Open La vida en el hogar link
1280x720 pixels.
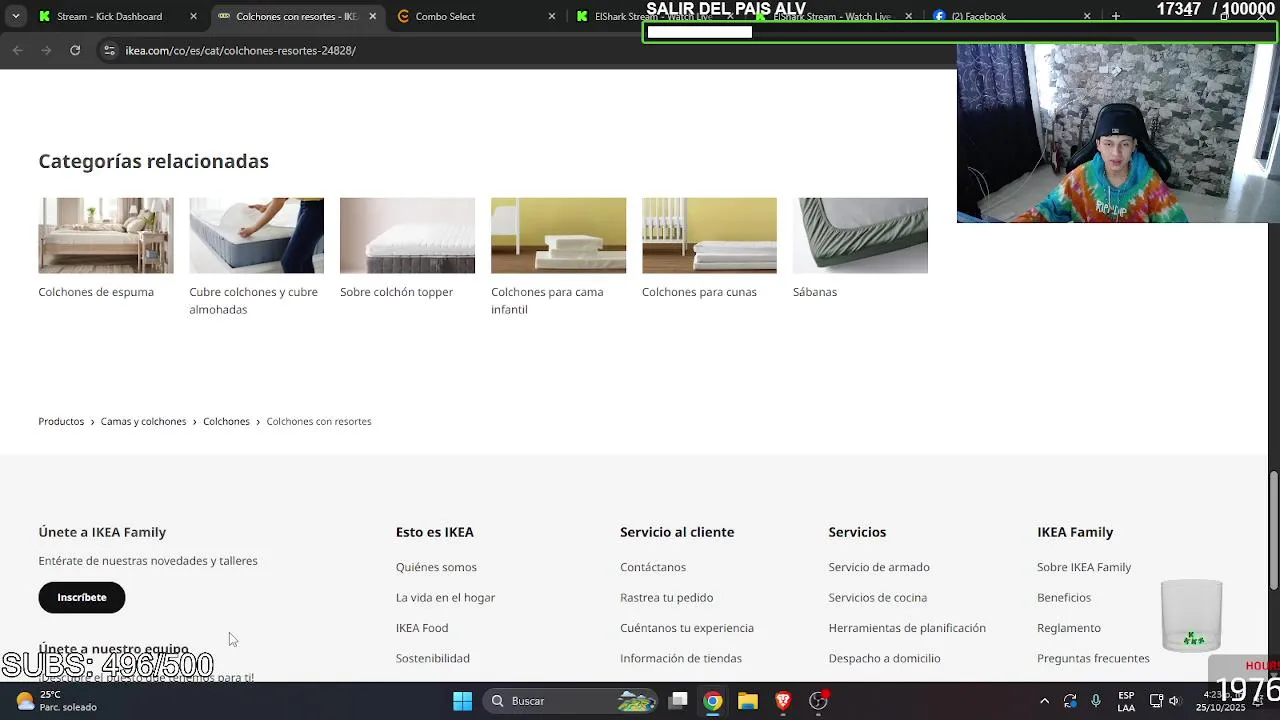point(445,597)
